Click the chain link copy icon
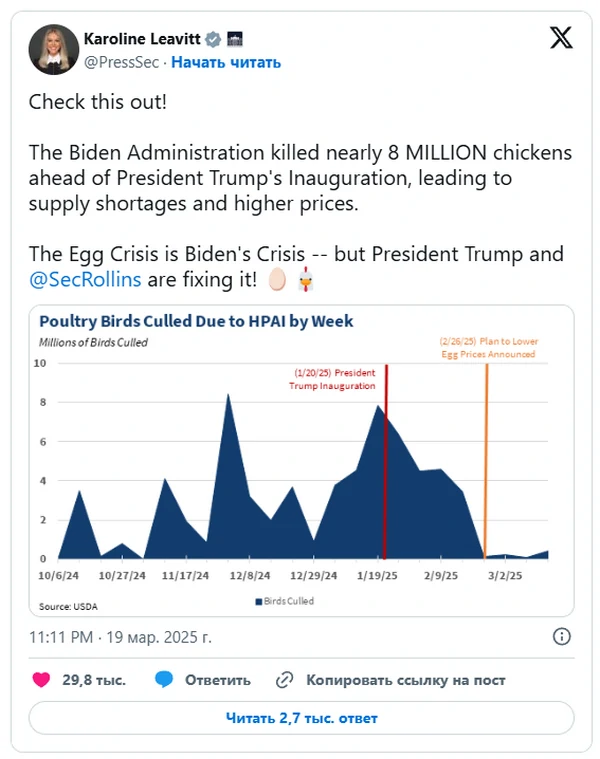Image resolution: width=600 pixels, height=759 pixels. [284, 680]
